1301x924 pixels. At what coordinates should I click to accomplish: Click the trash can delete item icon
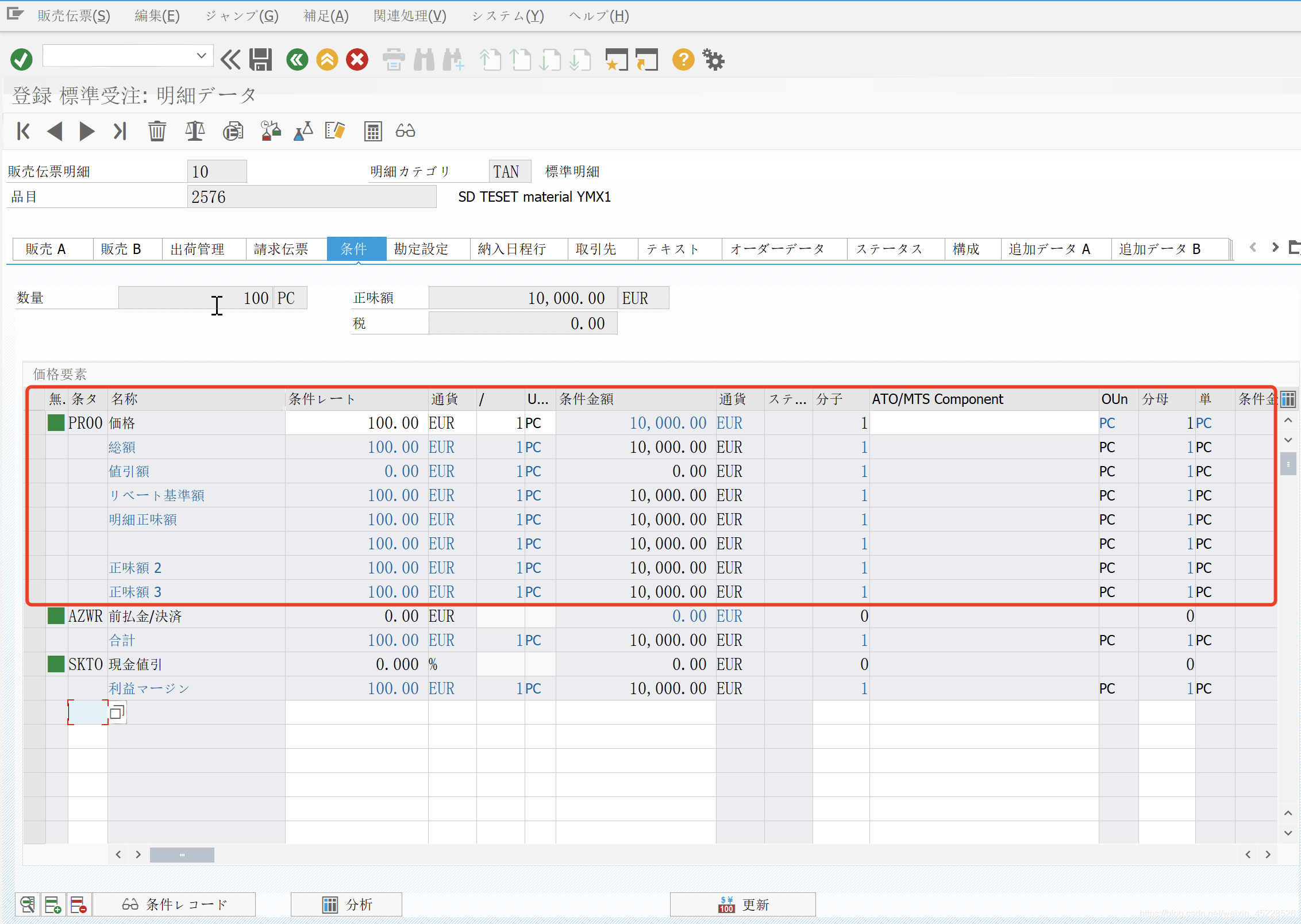[157, 131]
